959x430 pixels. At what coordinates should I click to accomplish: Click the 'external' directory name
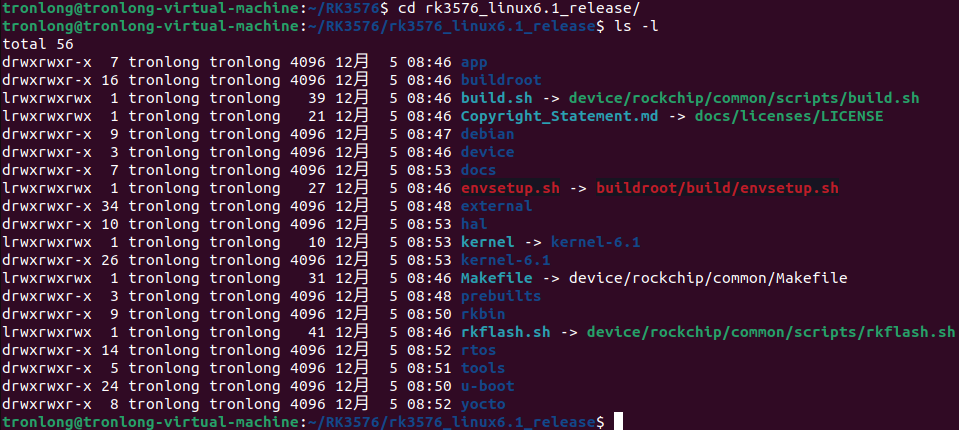tap(497, 206)
